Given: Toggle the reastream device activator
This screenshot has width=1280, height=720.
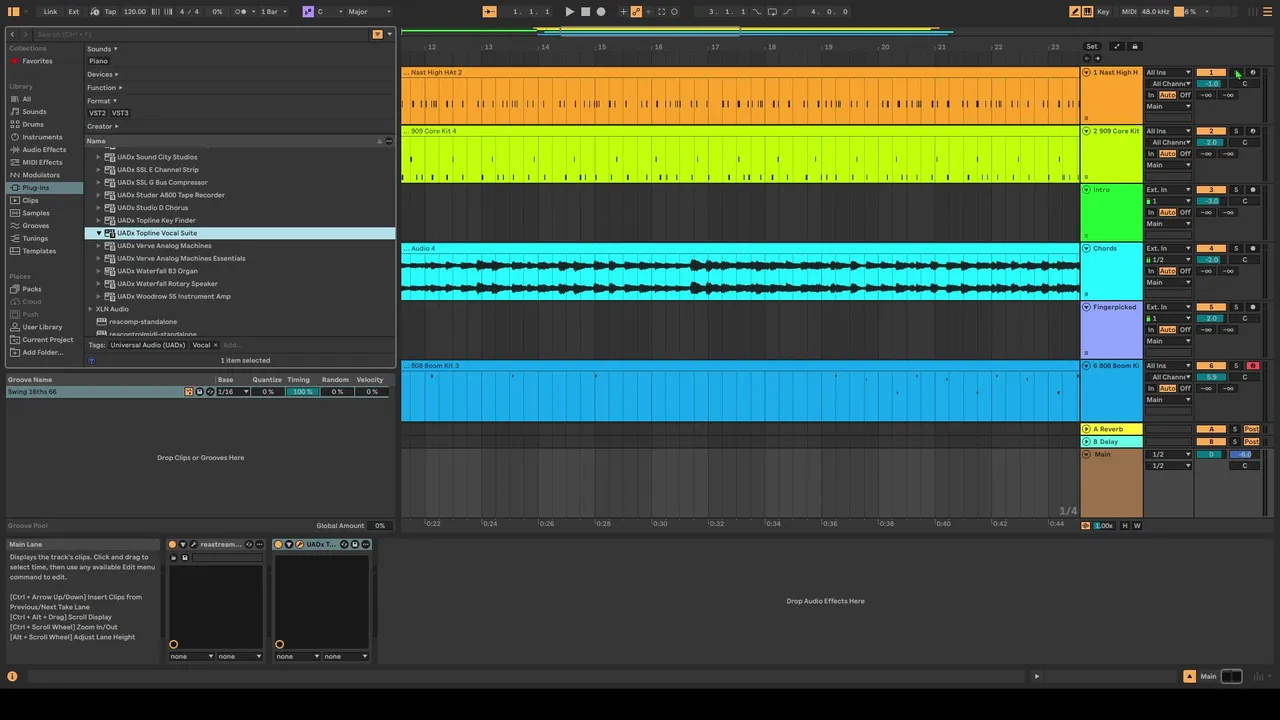Looking at the screenshot, I should tap(172, 544).
